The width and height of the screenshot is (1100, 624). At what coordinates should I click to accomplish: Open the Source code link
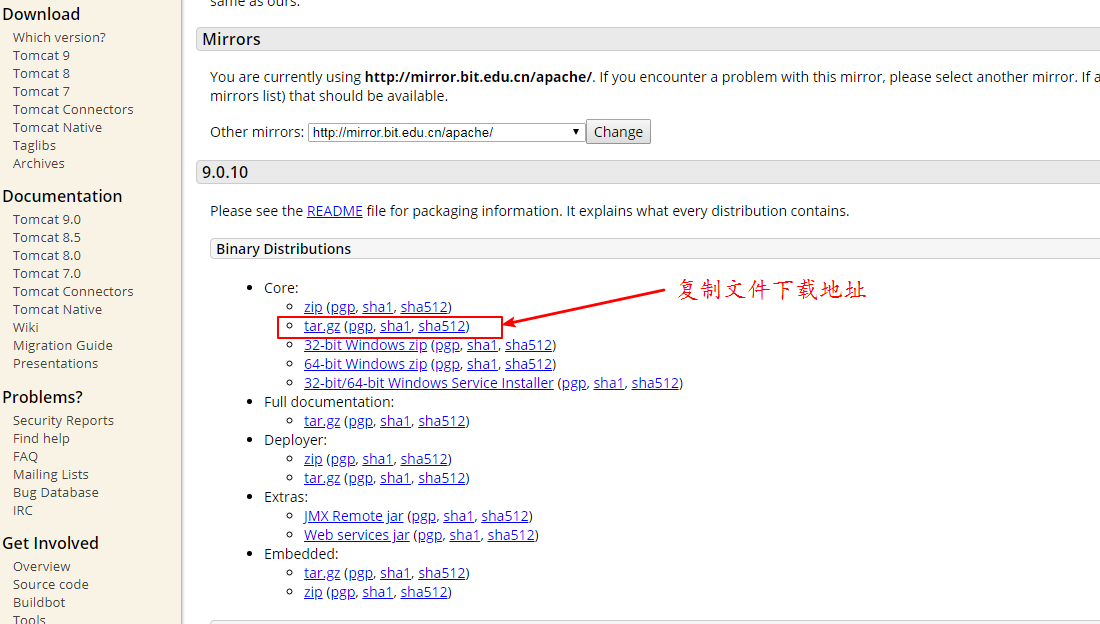click(51, 585)
